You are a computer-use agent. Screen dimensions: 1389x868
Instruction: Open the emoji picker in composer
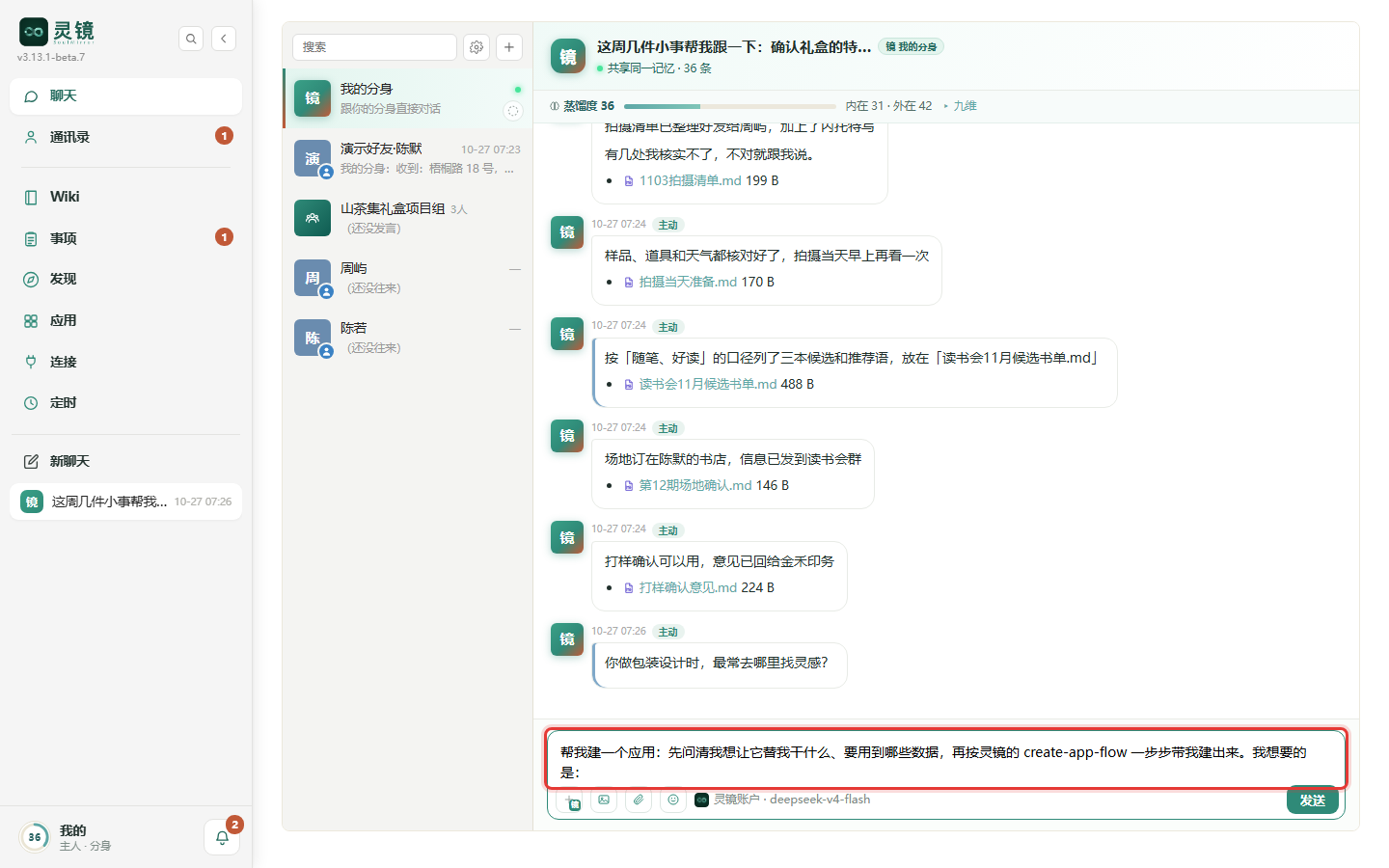pyautogui.click(x=673, y=800)
